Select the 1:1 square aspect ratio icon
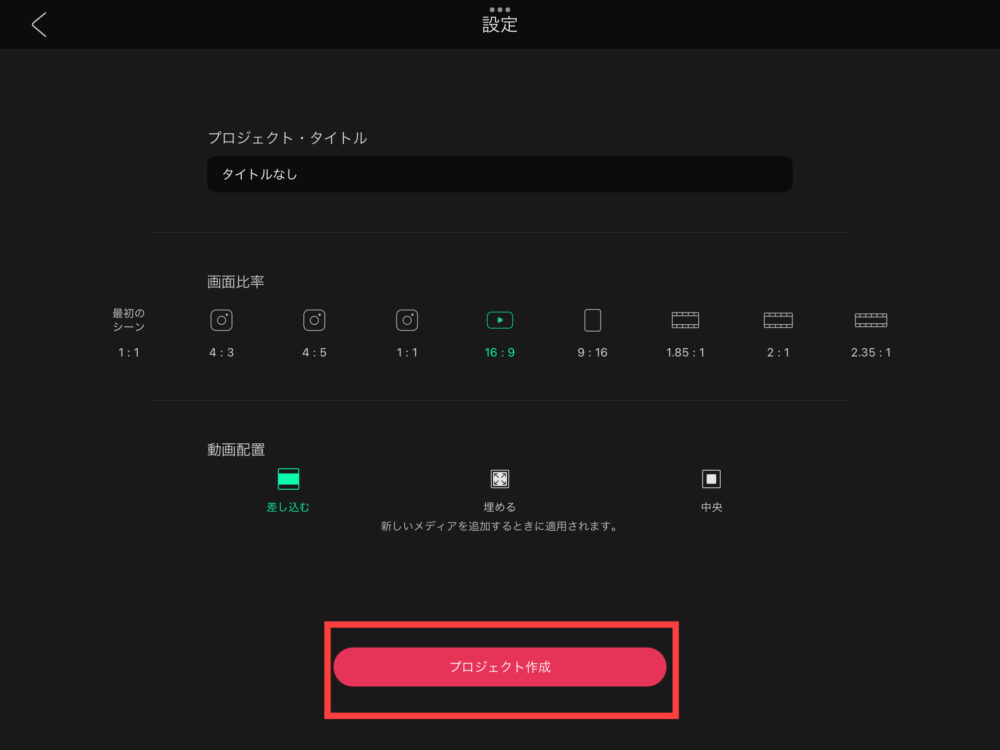This screenshot has width=1000, height=750. click(x=406, y=320)
